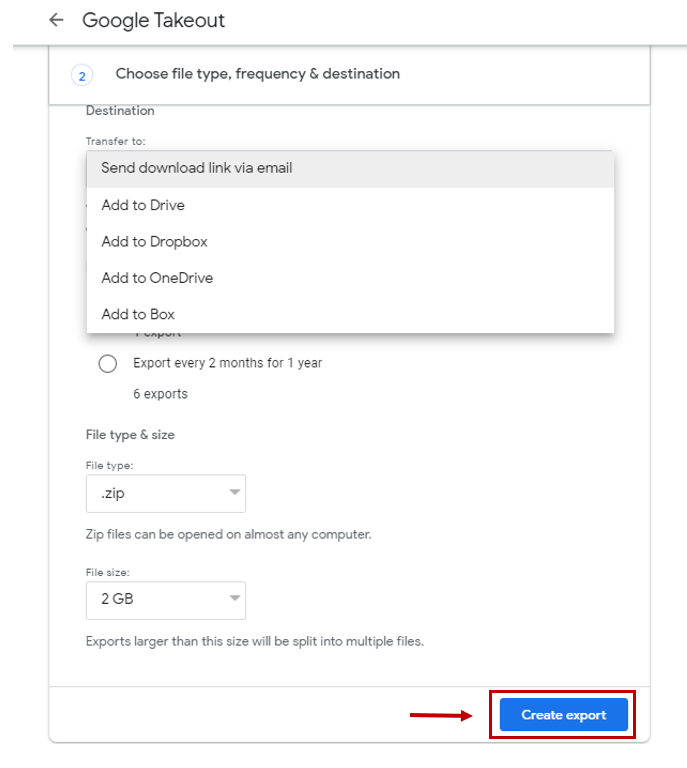Click the 'File type & size' heading
Image resolution: width=687 pixels, height=768 pixels.
(130, 435)
